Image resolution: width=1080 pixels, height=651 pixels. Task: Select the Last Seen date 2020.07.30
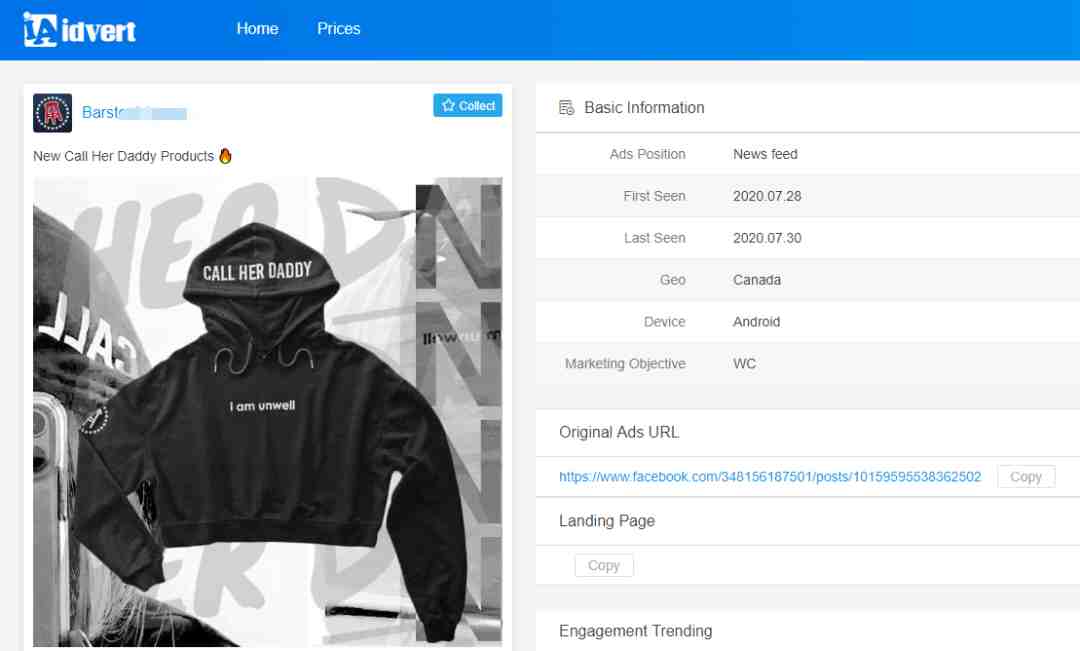767,238
